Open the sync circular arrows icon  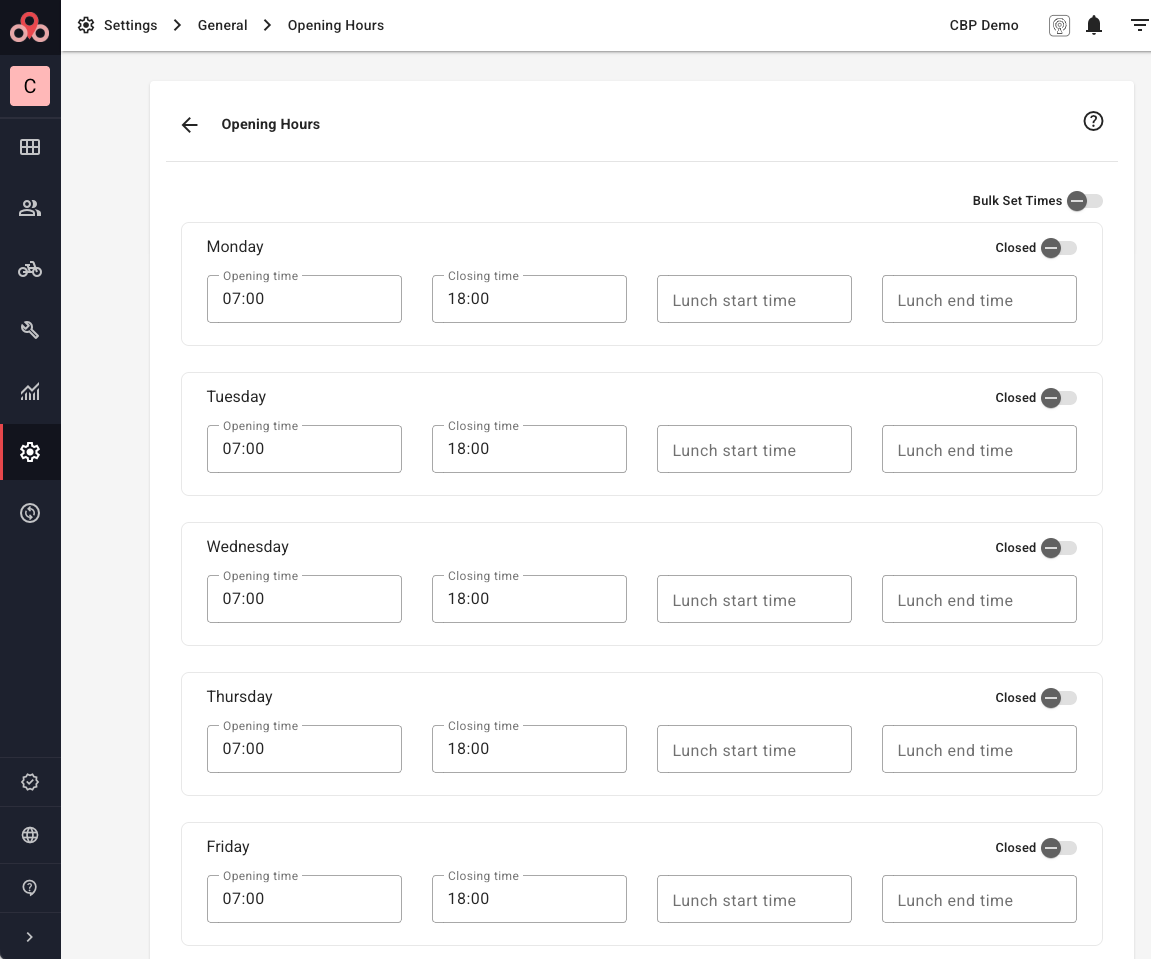pos(30,513)
